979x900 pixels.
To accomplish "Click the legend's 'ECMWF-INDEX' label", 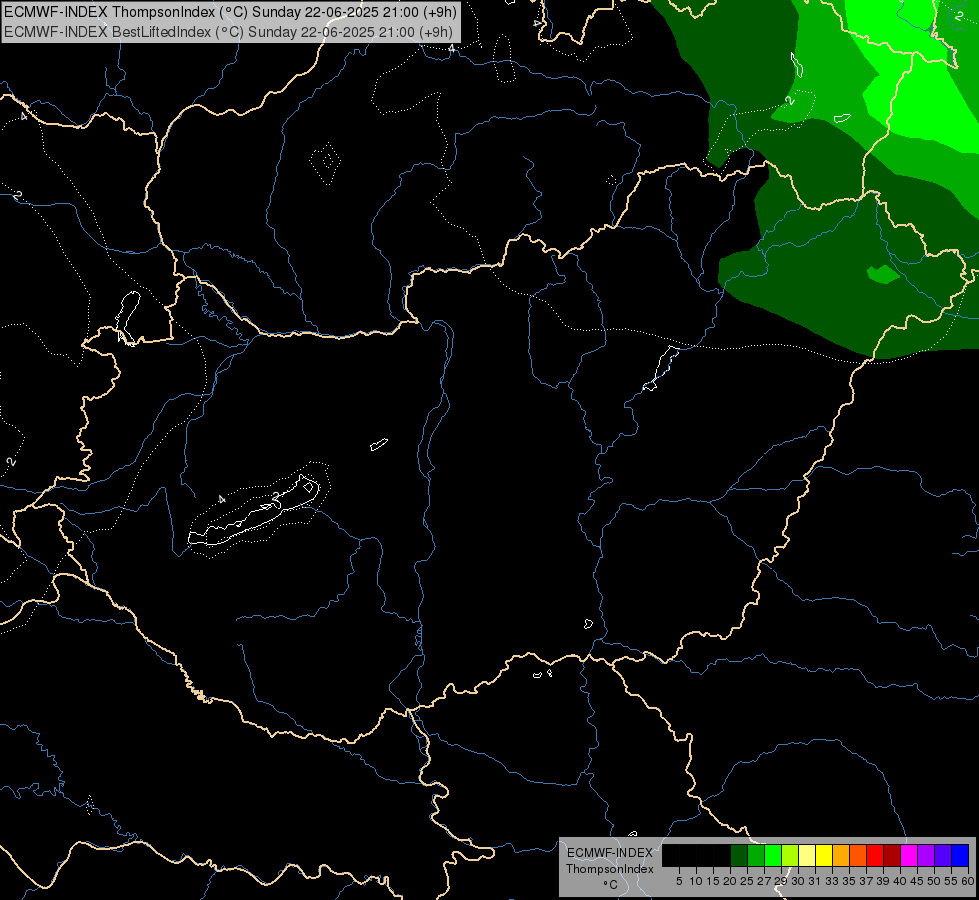I will (x=609, y=853).
